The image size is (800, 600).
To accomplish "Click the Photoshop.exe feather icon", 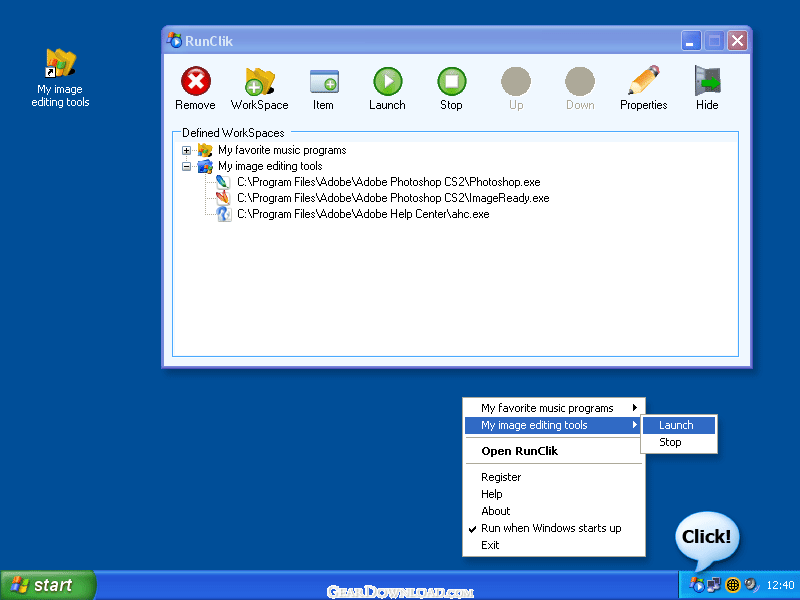I will pyautogui.click(x=223, y=182).
